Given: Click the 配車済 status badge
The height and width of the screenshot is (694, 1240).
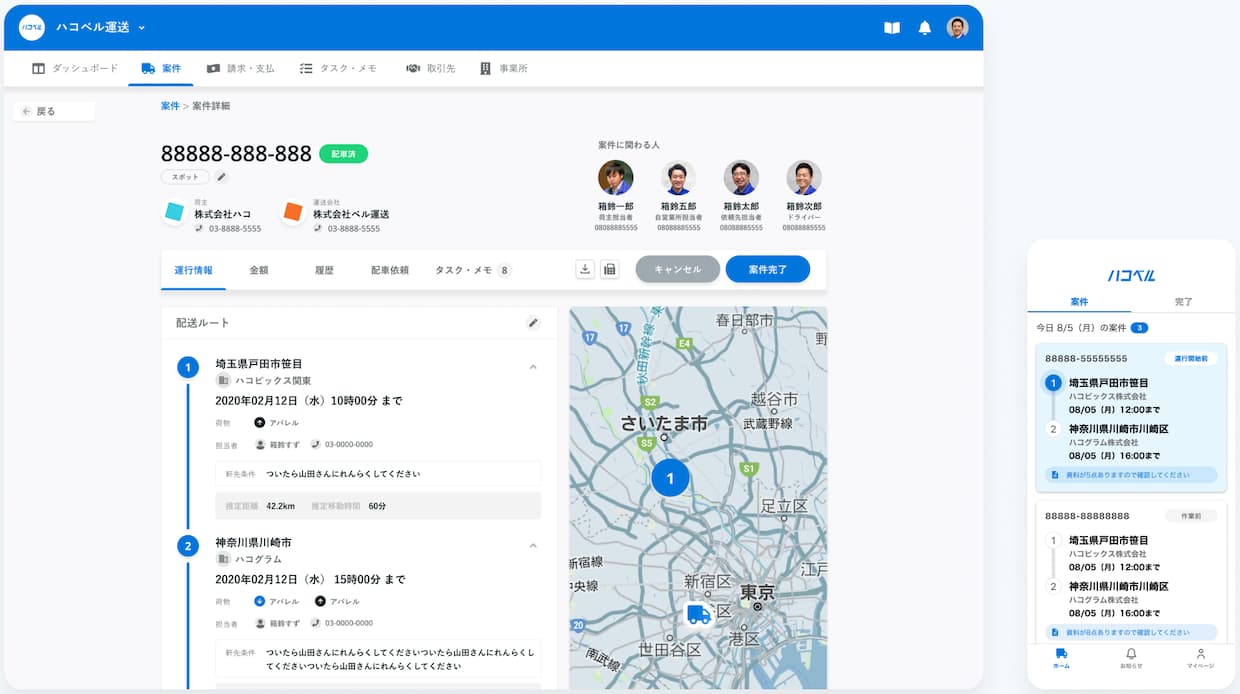Looking at the screenshot, I should [344, 154].
